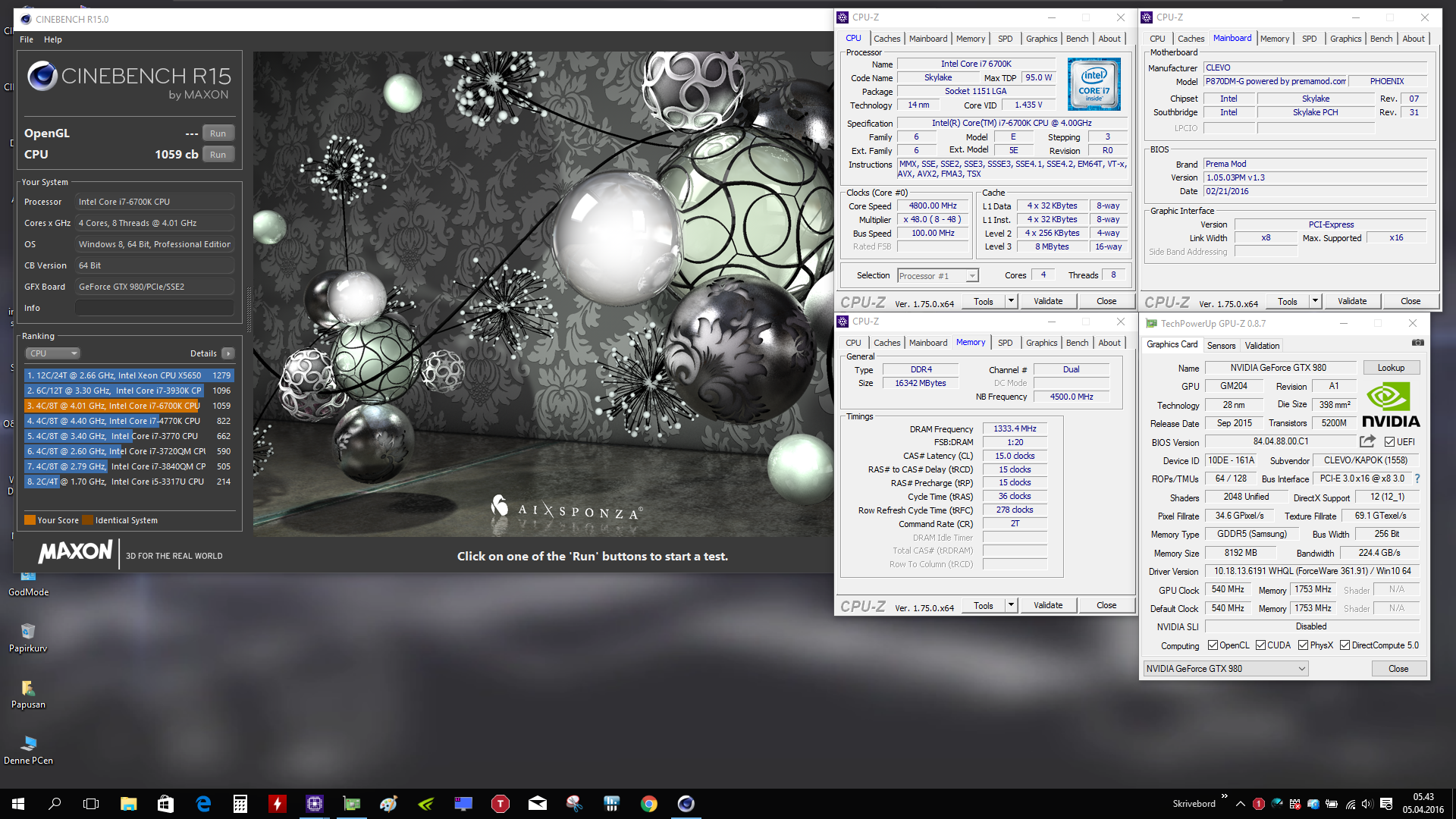Switch to Cinebench via its taskbar icon
Image resolution: width=1456 pixels, height=819 pixels.
tap(686, 804)
